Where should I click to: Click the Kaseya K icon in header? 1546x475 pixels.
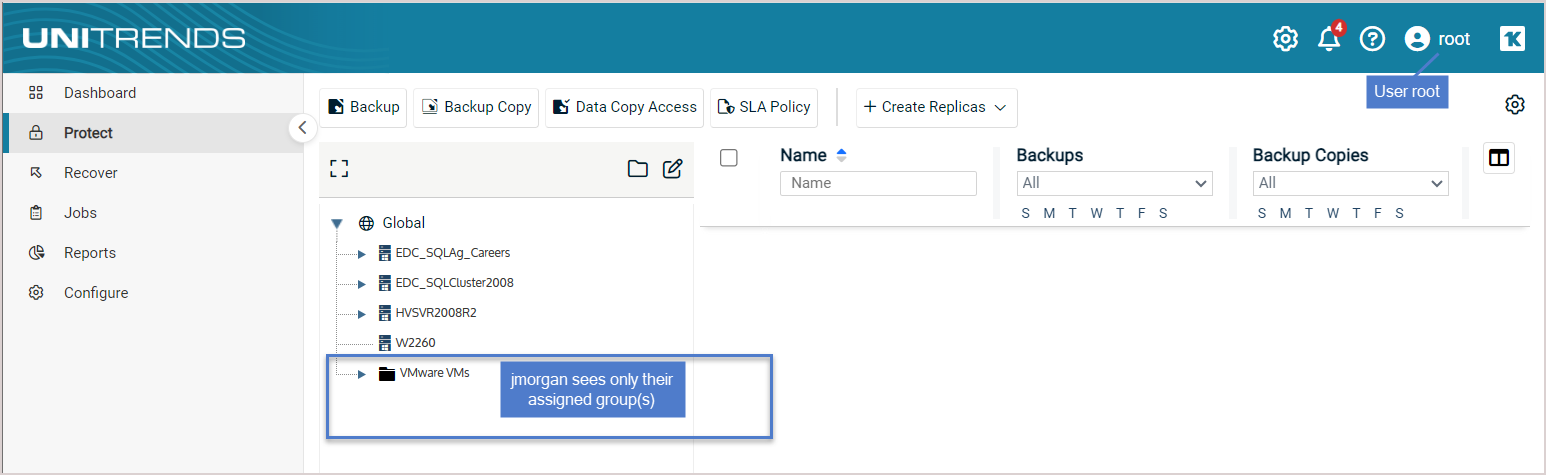tap(1512, 39)
